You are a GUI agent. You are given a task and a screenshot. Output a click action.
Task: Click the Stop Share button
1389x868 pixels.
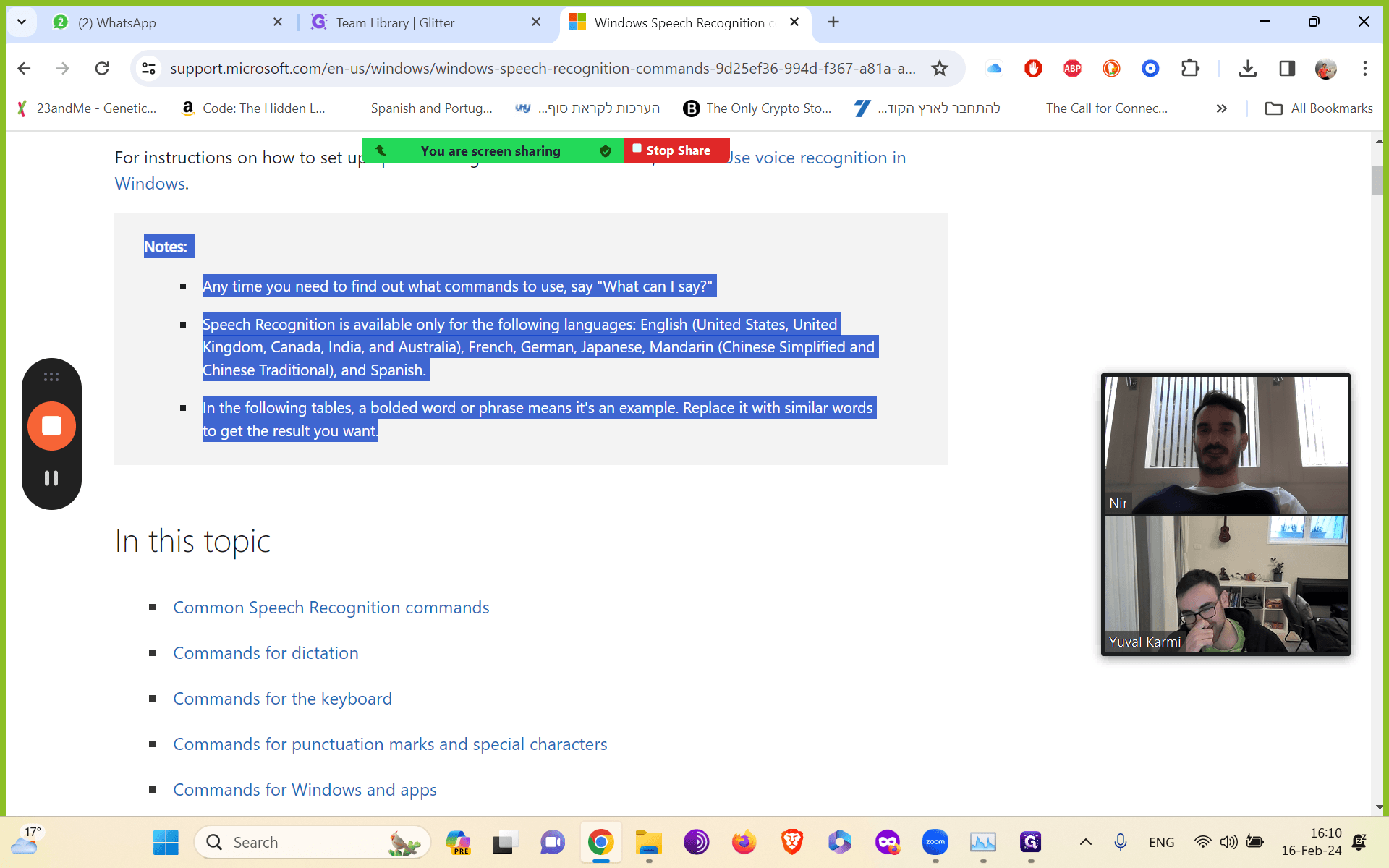677,150
